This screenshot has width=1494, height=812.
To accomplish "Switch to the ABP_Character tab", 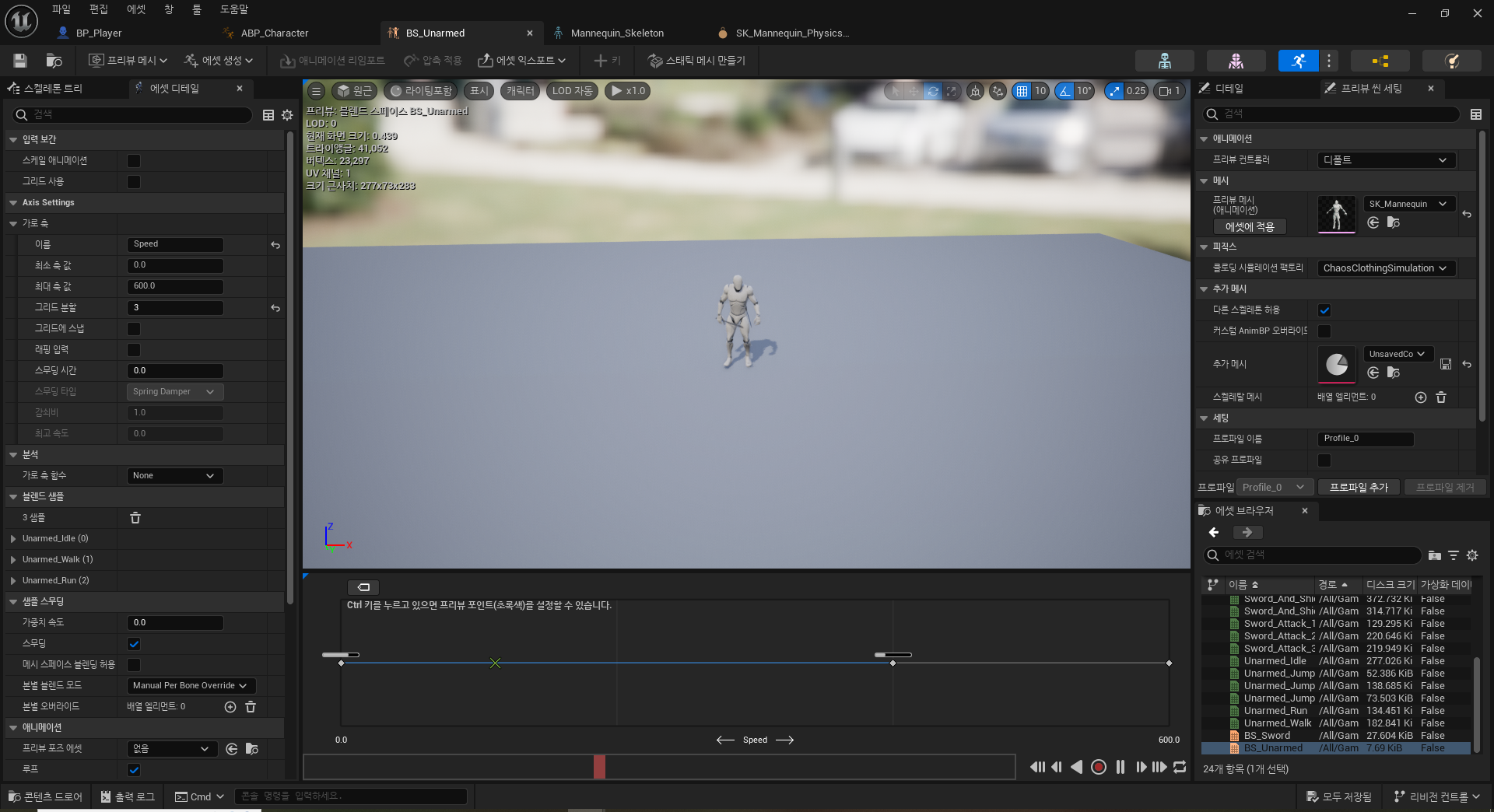I will [x=274, y=33].
